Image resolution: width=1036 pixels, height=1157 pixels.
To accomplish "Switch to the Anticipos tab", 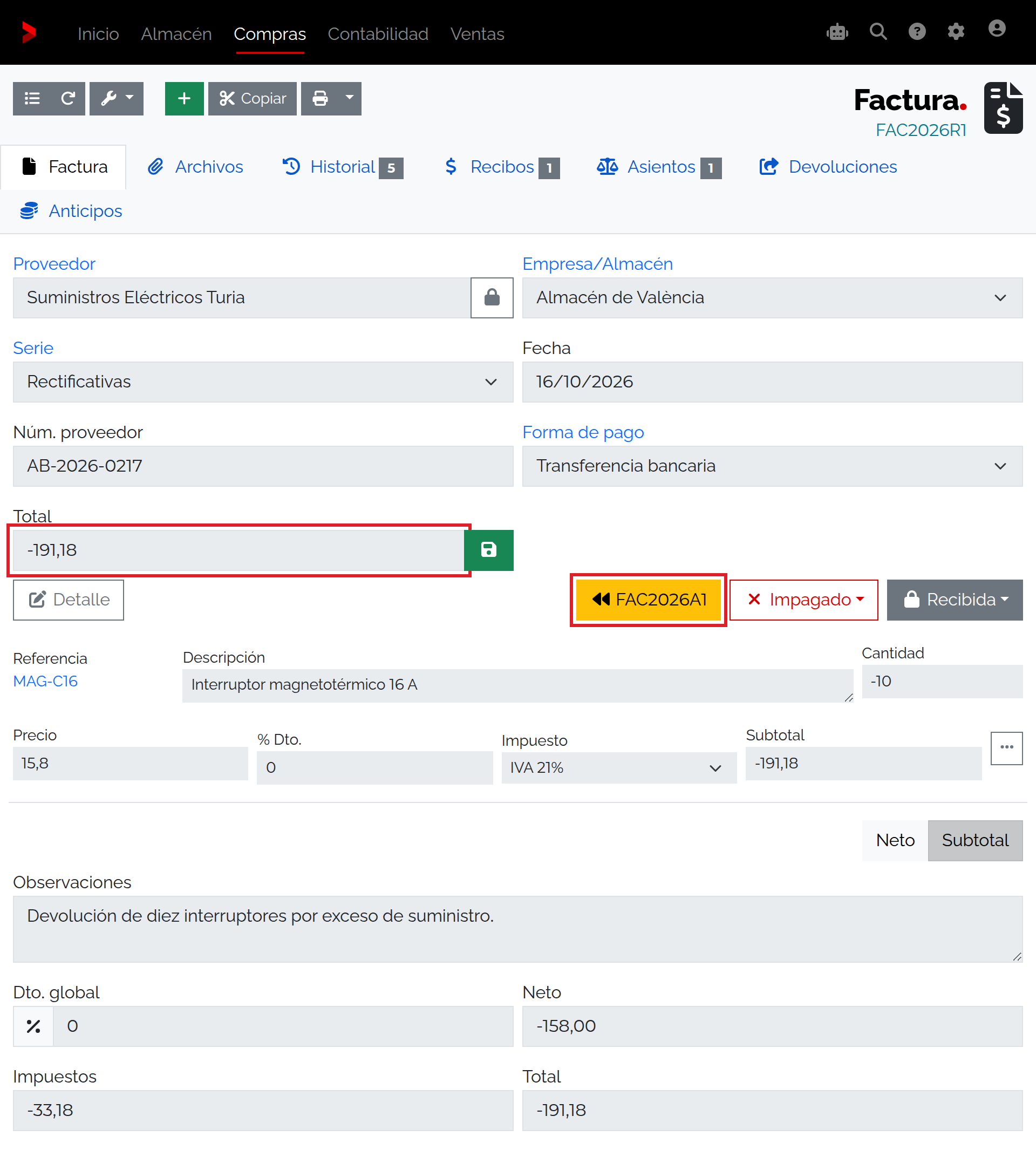I will pyautogui.click(x=71, y=211).
